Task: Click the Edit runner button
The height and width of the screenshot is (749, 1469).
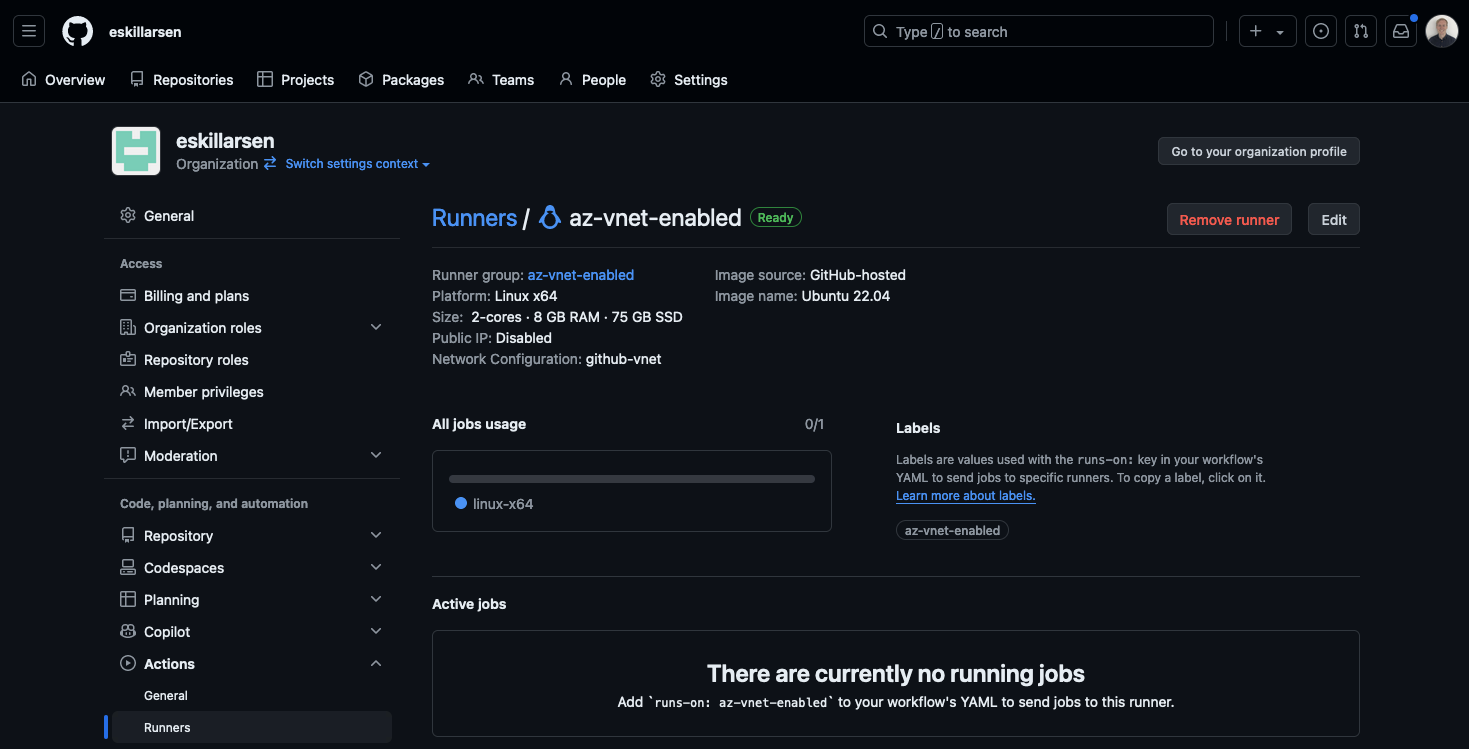Action: tap(1334, 220)
